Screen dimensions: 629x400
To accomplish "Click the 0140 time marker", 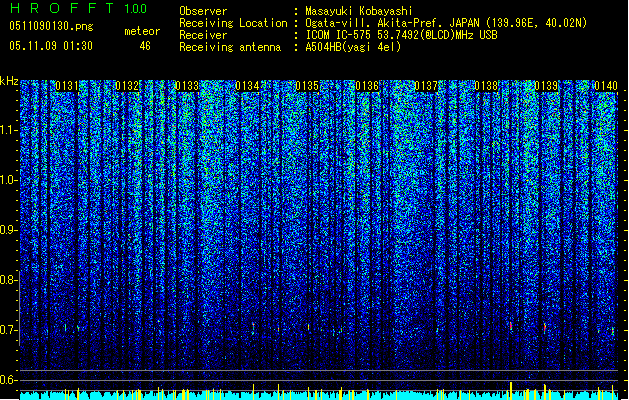I will pyautogui.click(x=606, y=86).
